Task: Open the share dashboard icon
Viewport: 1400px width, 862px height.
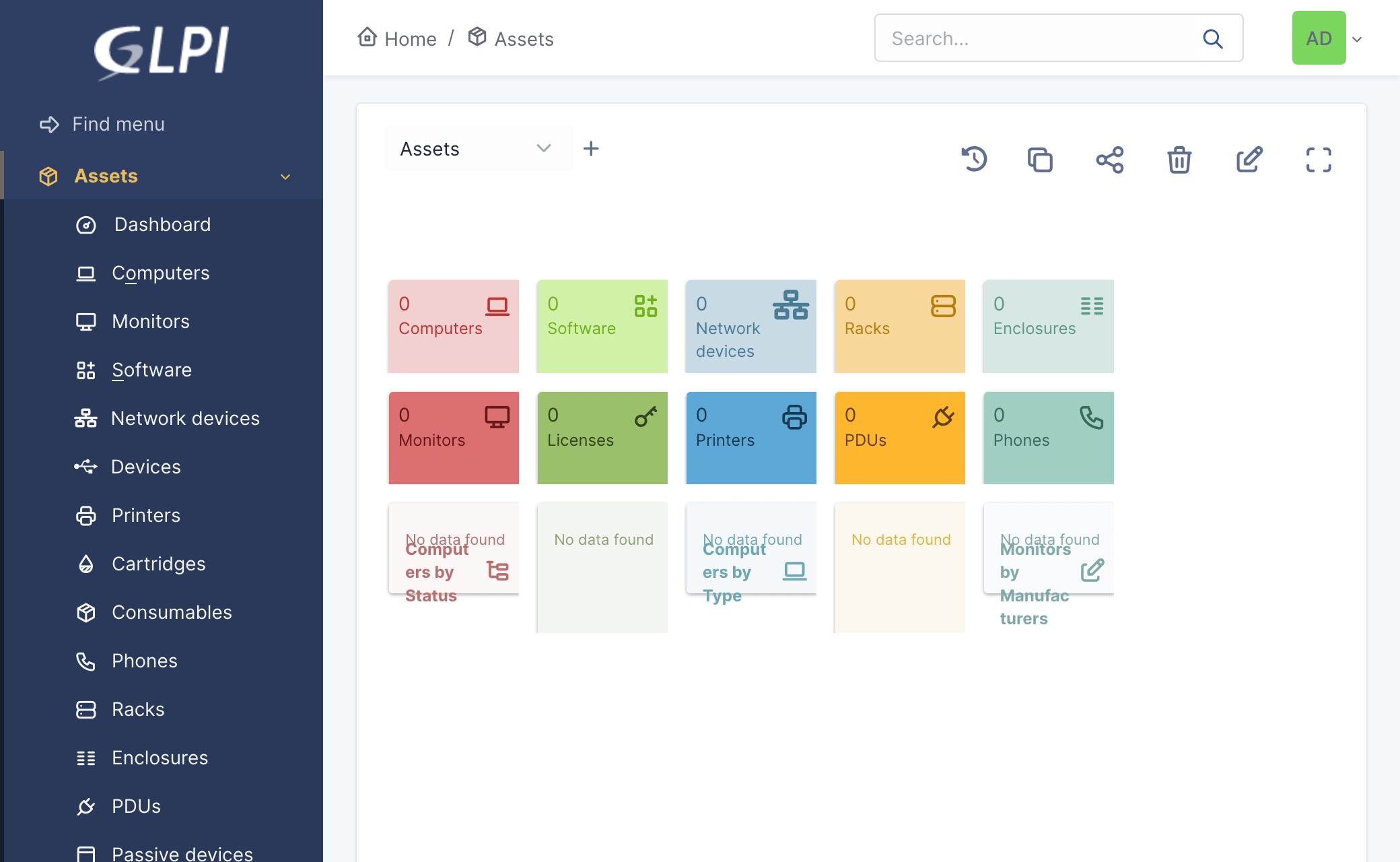Action: click(x=1110, y=160)
